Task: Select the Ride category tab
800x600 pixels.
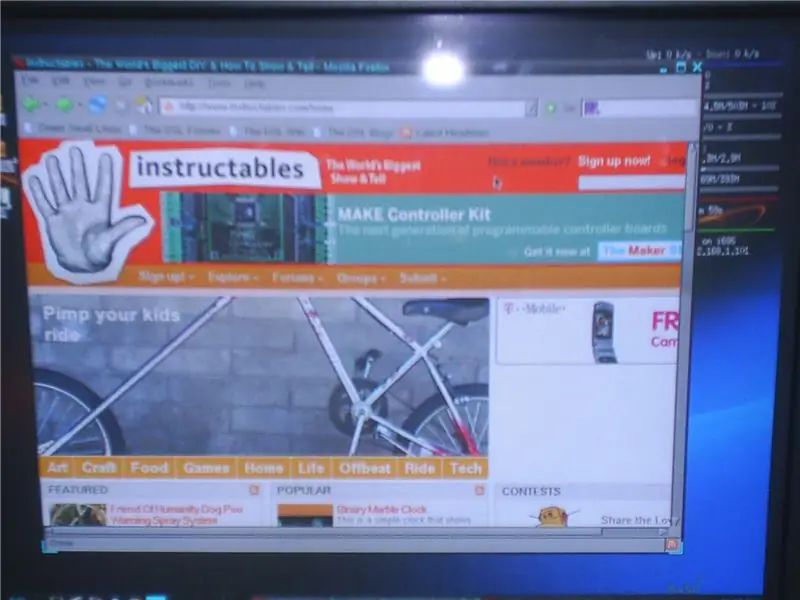Action: coord(419,468)
